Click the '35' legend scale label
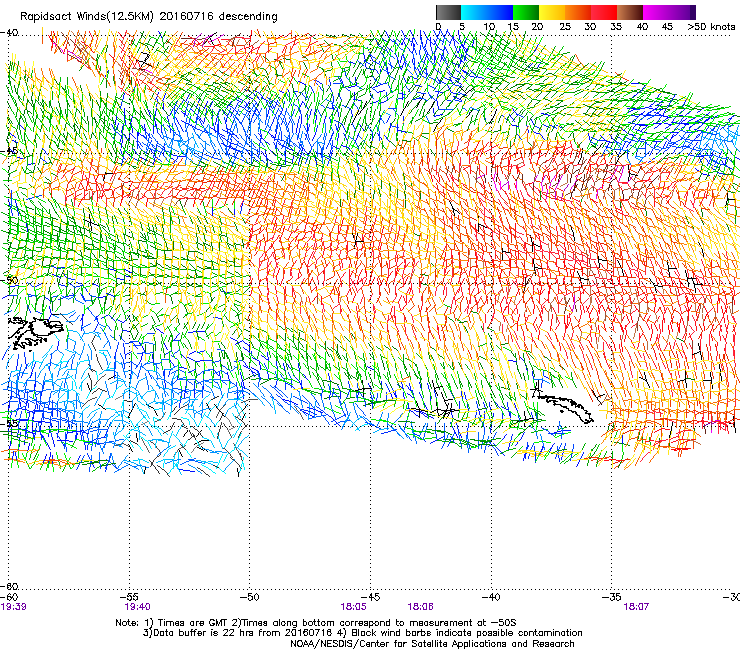The width and height of the screenshot is (740, 650). [x=616, y=26]
